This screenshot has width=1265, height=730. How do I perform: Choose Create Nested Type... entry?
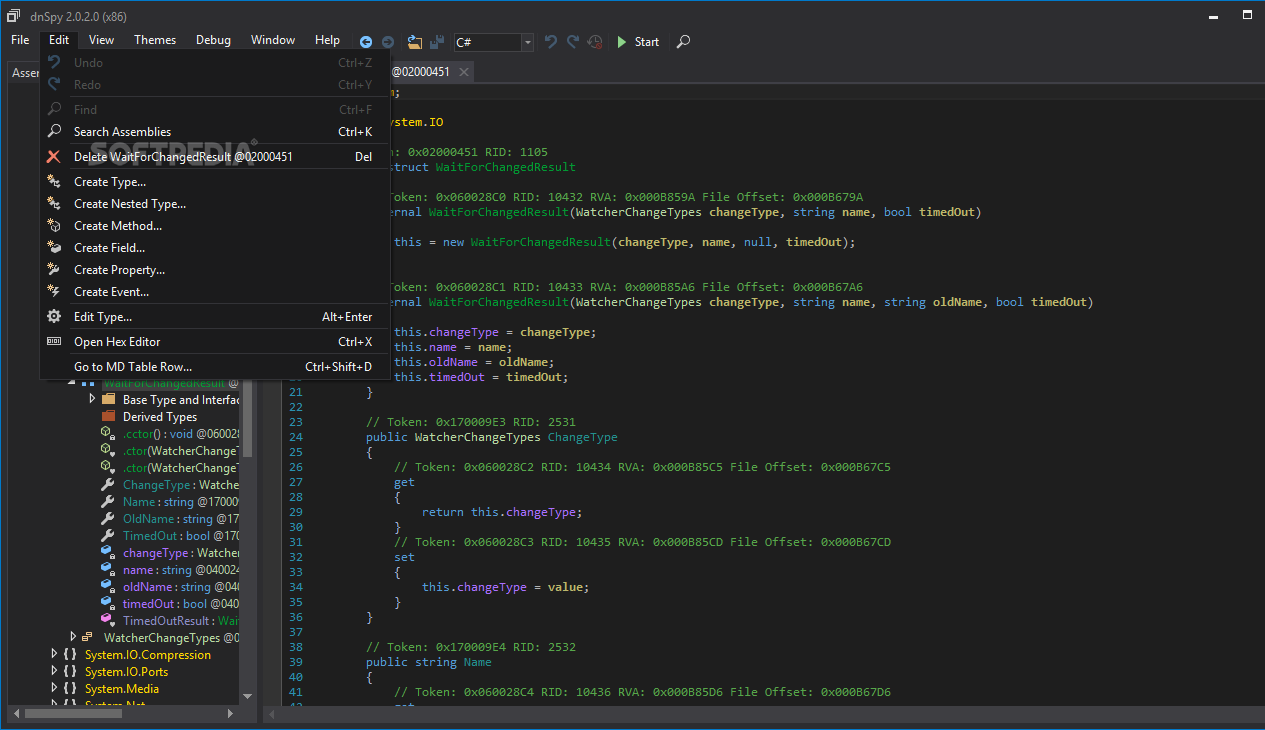(214, 204)
